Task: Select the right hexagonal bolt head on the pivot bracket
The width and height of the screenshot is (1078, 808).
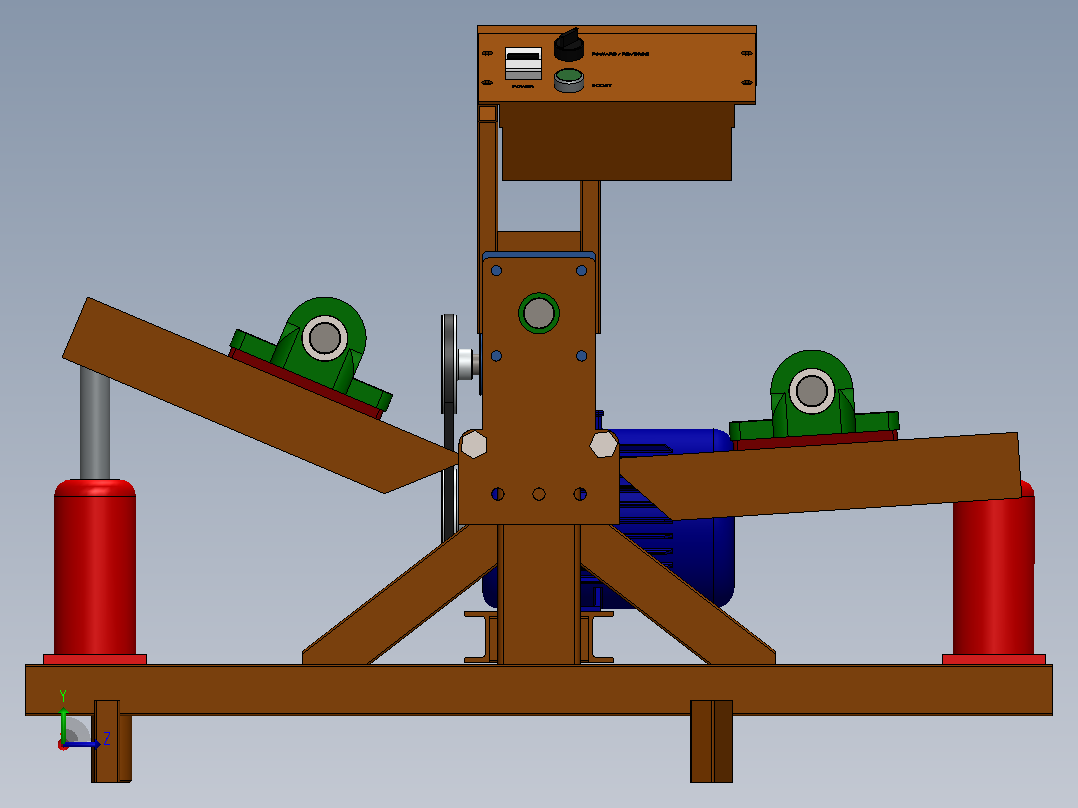Action: coord(604,444)
